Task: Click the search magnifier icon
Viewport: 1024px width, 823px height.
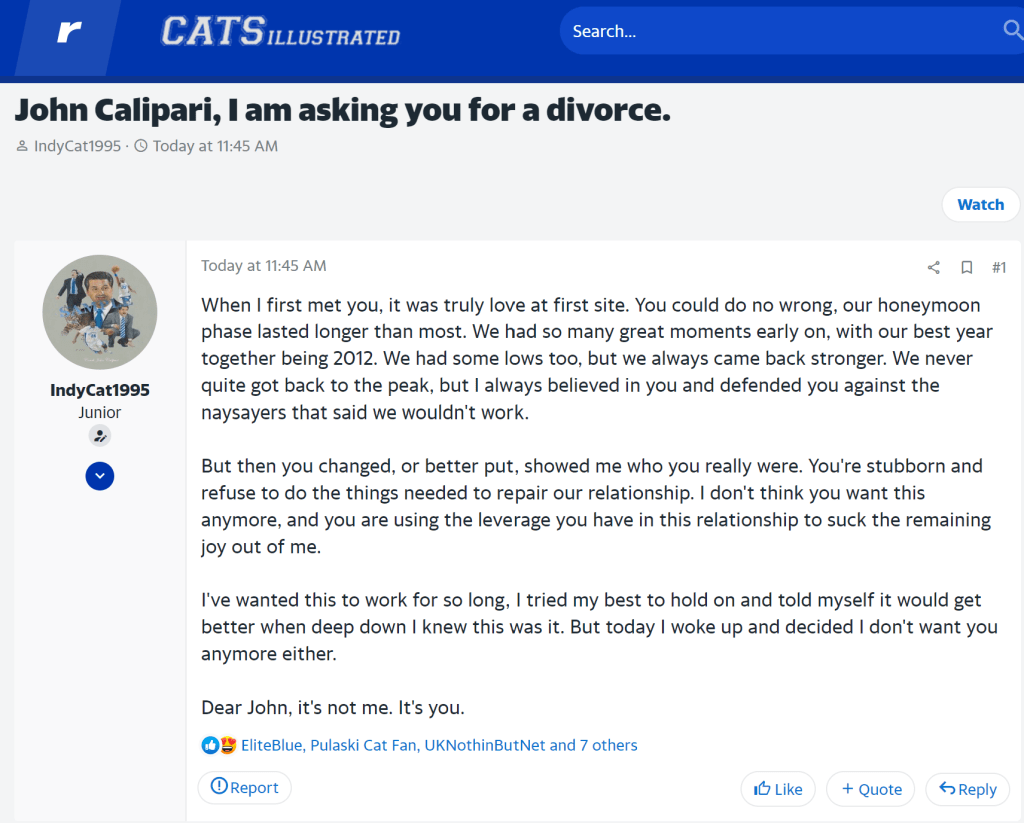Action: (x=1012, y=31)
